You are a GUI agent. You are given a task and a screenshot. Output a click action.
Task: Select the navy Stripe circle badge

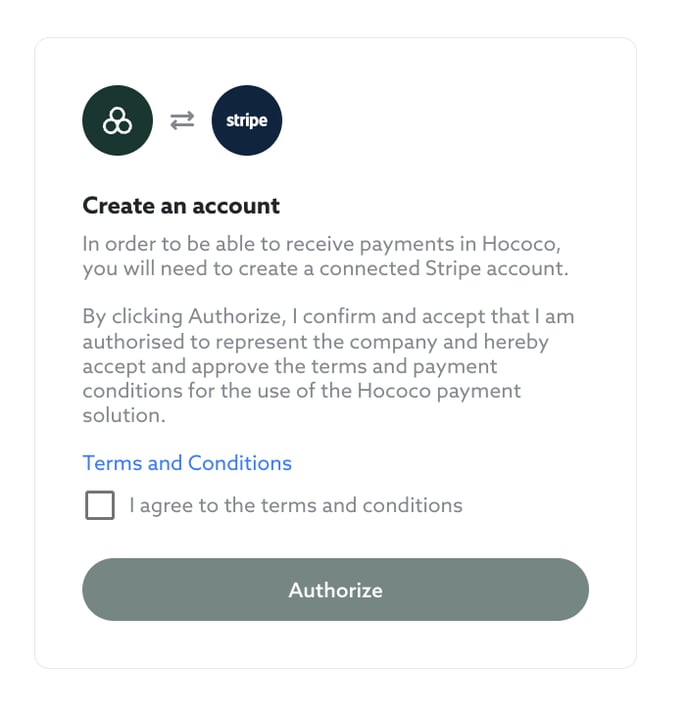coord(247,121)
